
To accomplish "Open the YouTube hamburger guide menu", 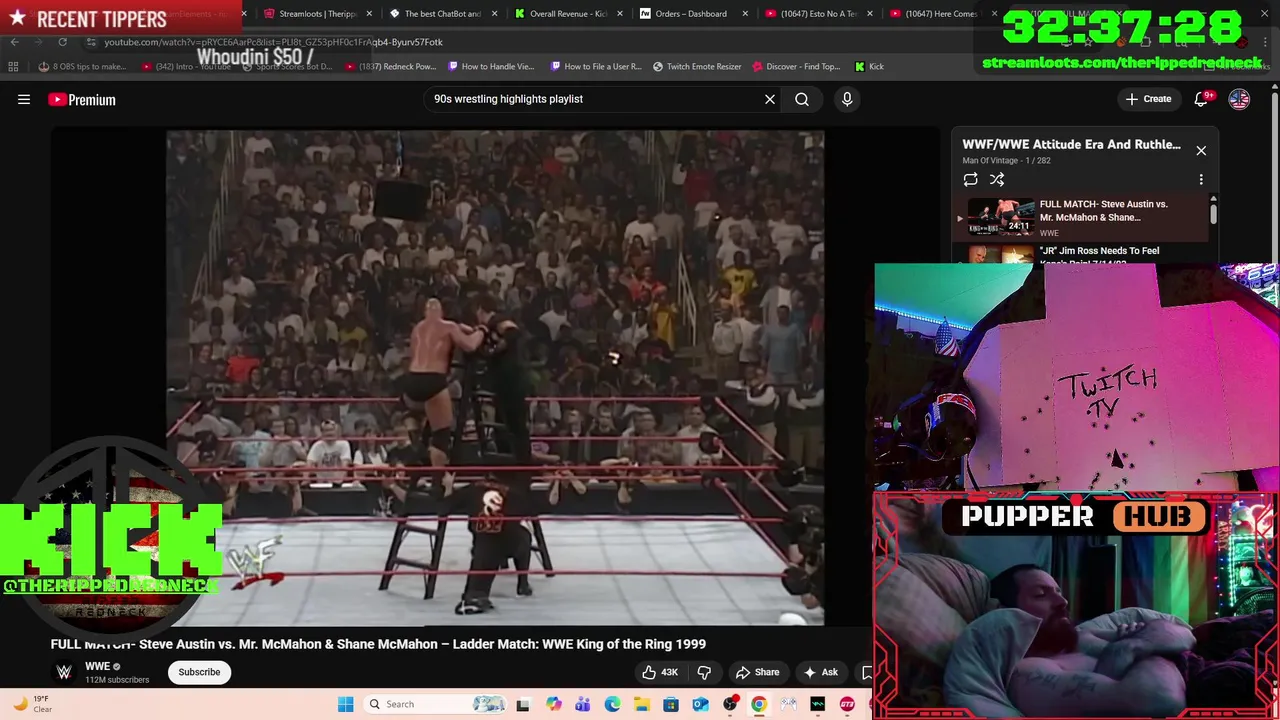I will [24, 99].
